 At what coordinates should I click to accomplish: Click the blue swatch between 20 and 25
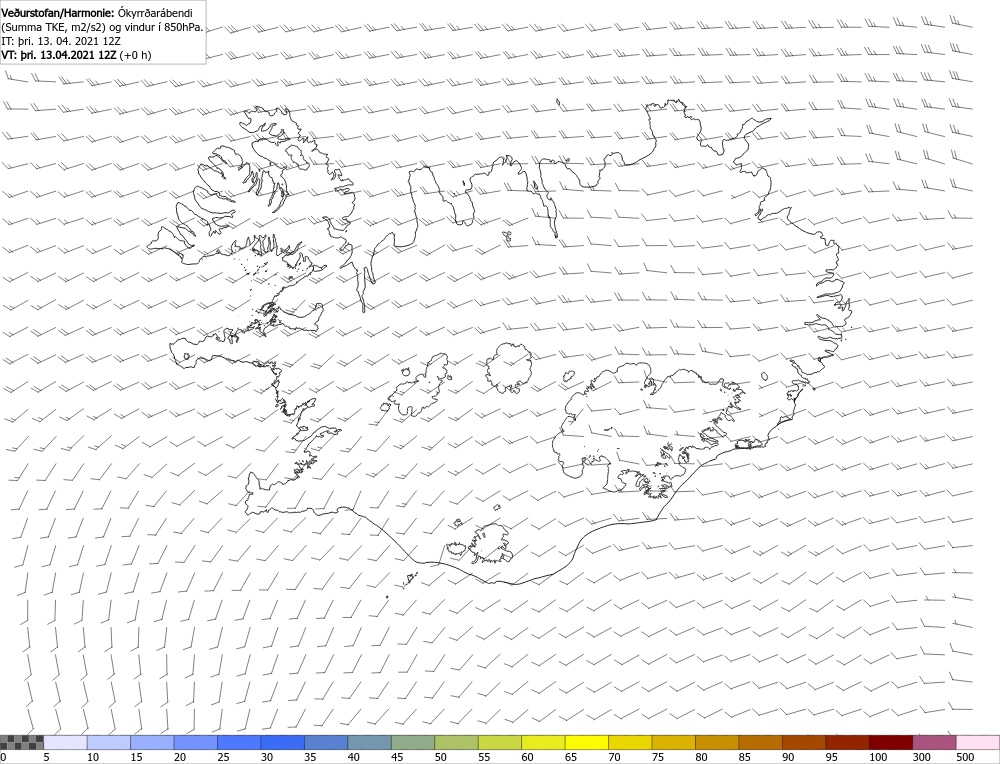(195, 742)
